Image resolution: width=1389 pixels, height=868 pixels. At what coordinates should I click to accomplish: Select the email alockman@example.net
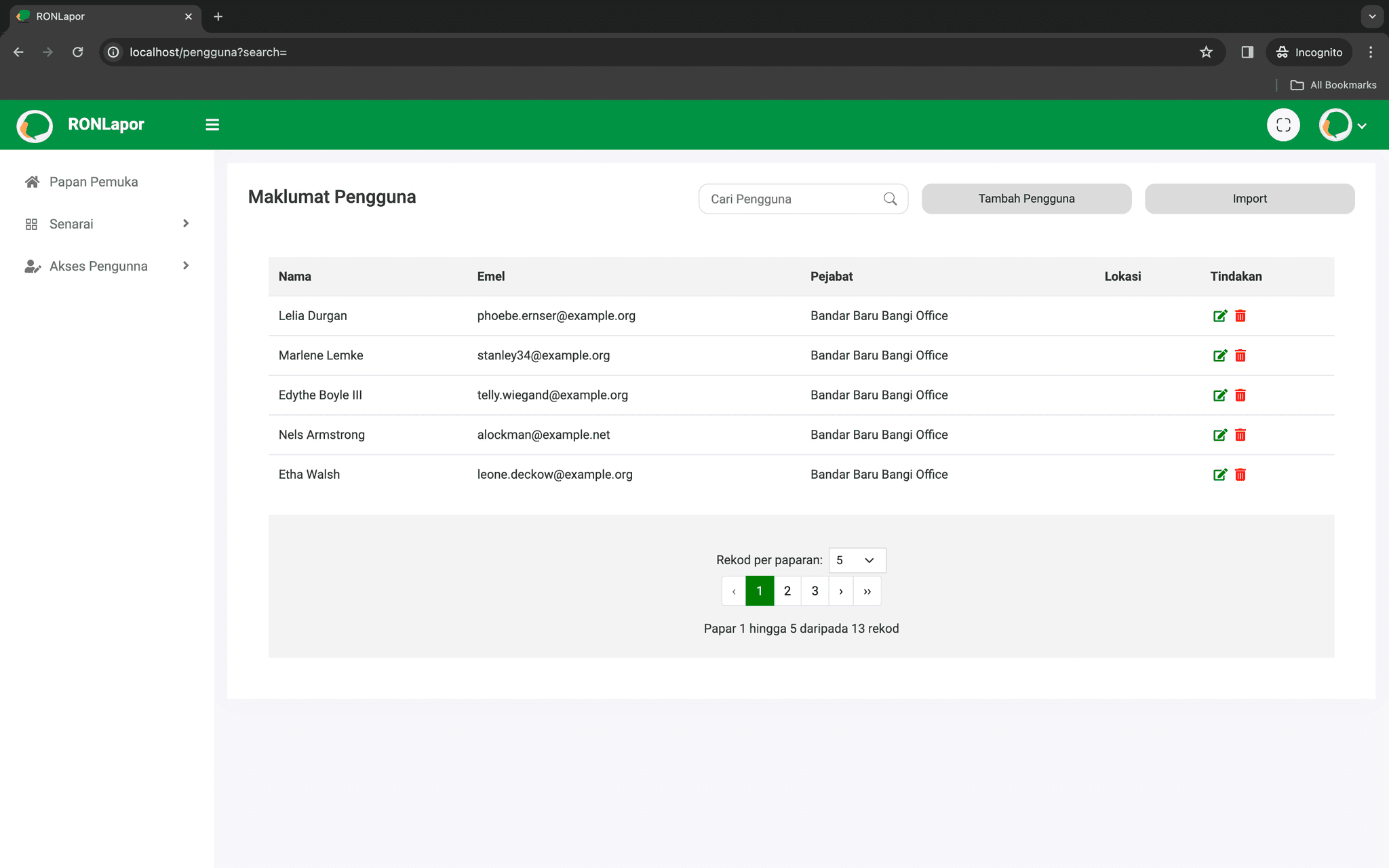pos(543,435)
